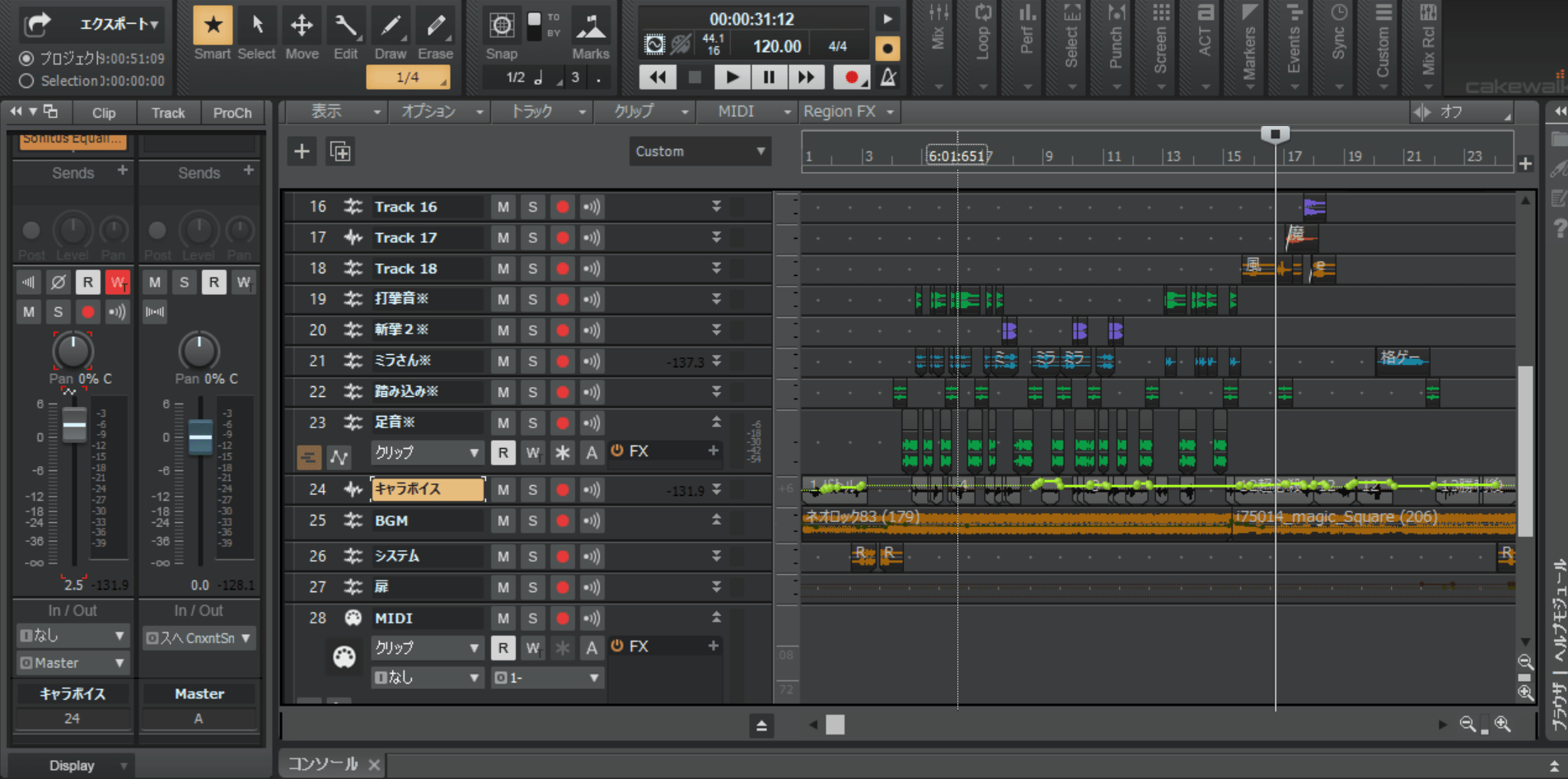Select the Move tool

[x=302, y=26]
